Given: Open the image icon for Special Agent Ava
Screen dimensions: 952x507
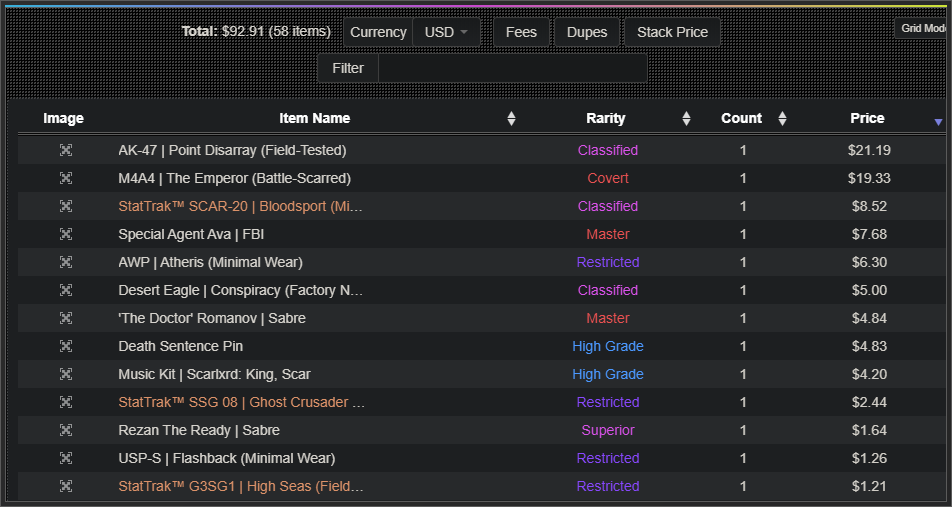Looking at the screenshot, I should [65, 234].
